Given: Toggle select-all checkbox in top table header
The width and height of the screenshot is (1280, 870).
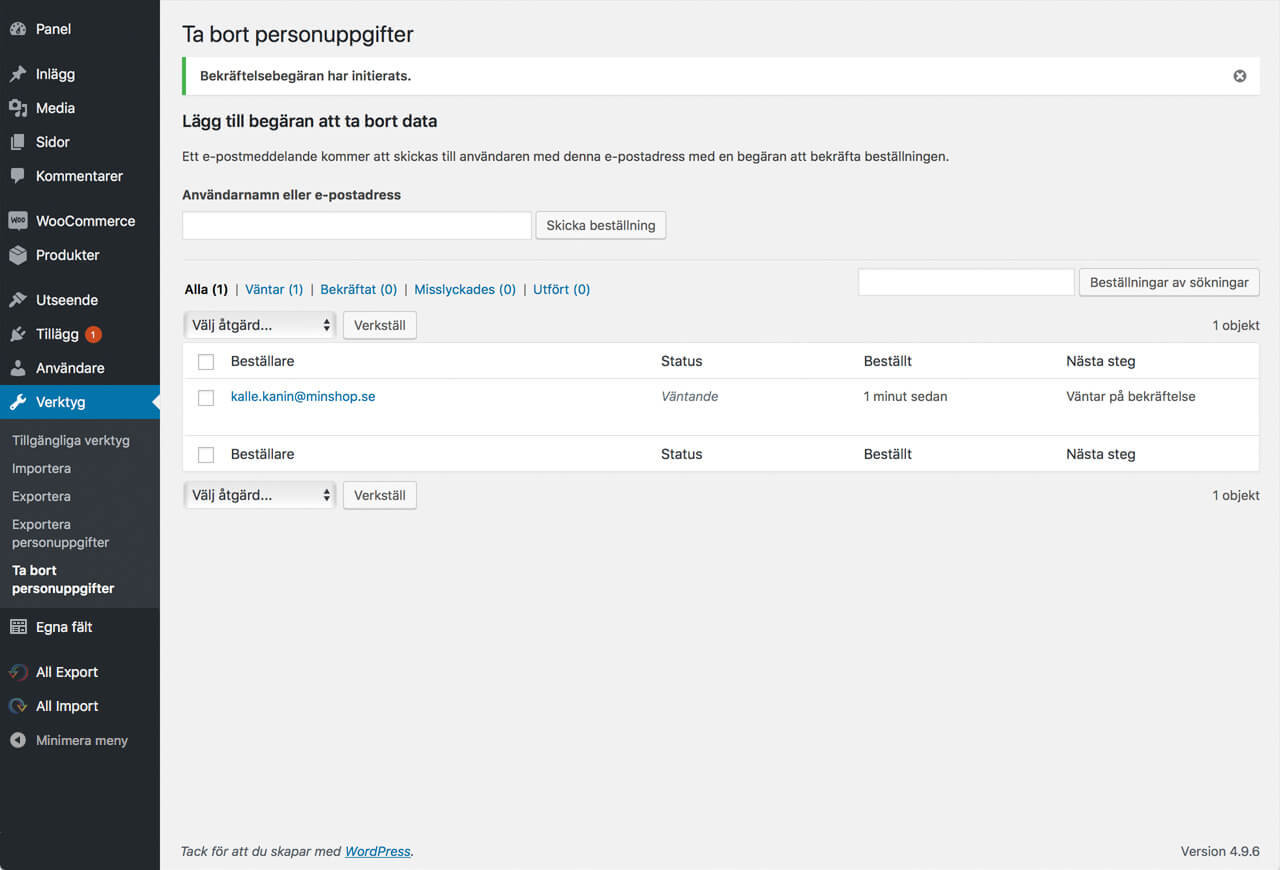Looking at the screenshot, I should point(206,362).
